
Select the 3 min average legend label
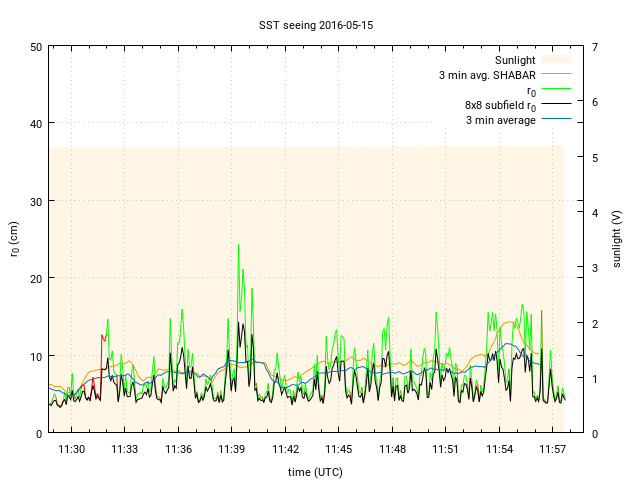(500, 120)
